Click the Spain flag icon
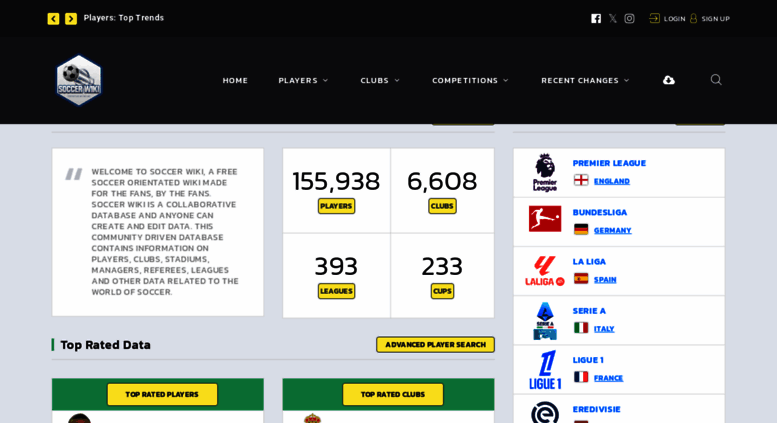The image size is (777, 423). (x=581, y=279)
